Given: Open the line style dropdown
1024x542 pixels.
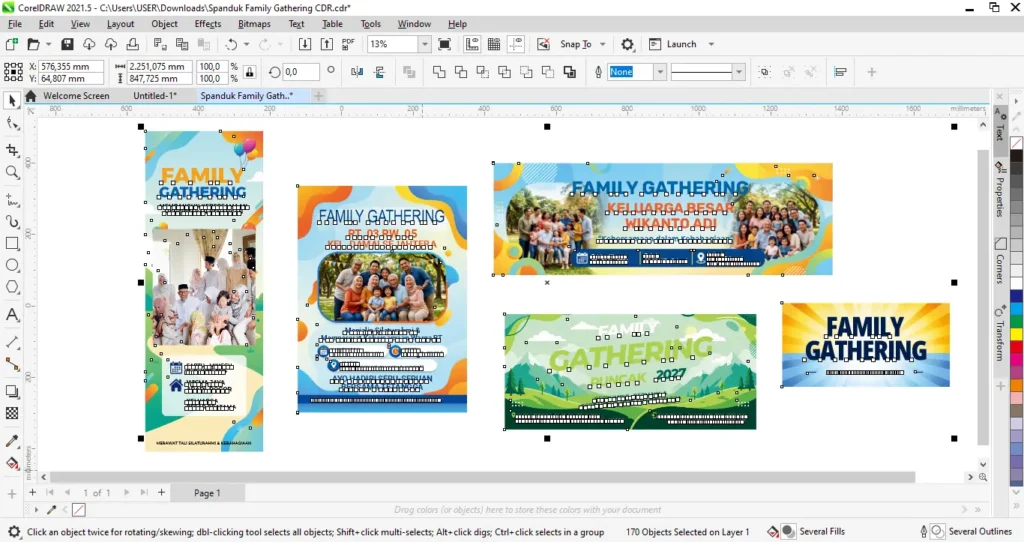Looking at the screenshot, I should coord(739,72).
